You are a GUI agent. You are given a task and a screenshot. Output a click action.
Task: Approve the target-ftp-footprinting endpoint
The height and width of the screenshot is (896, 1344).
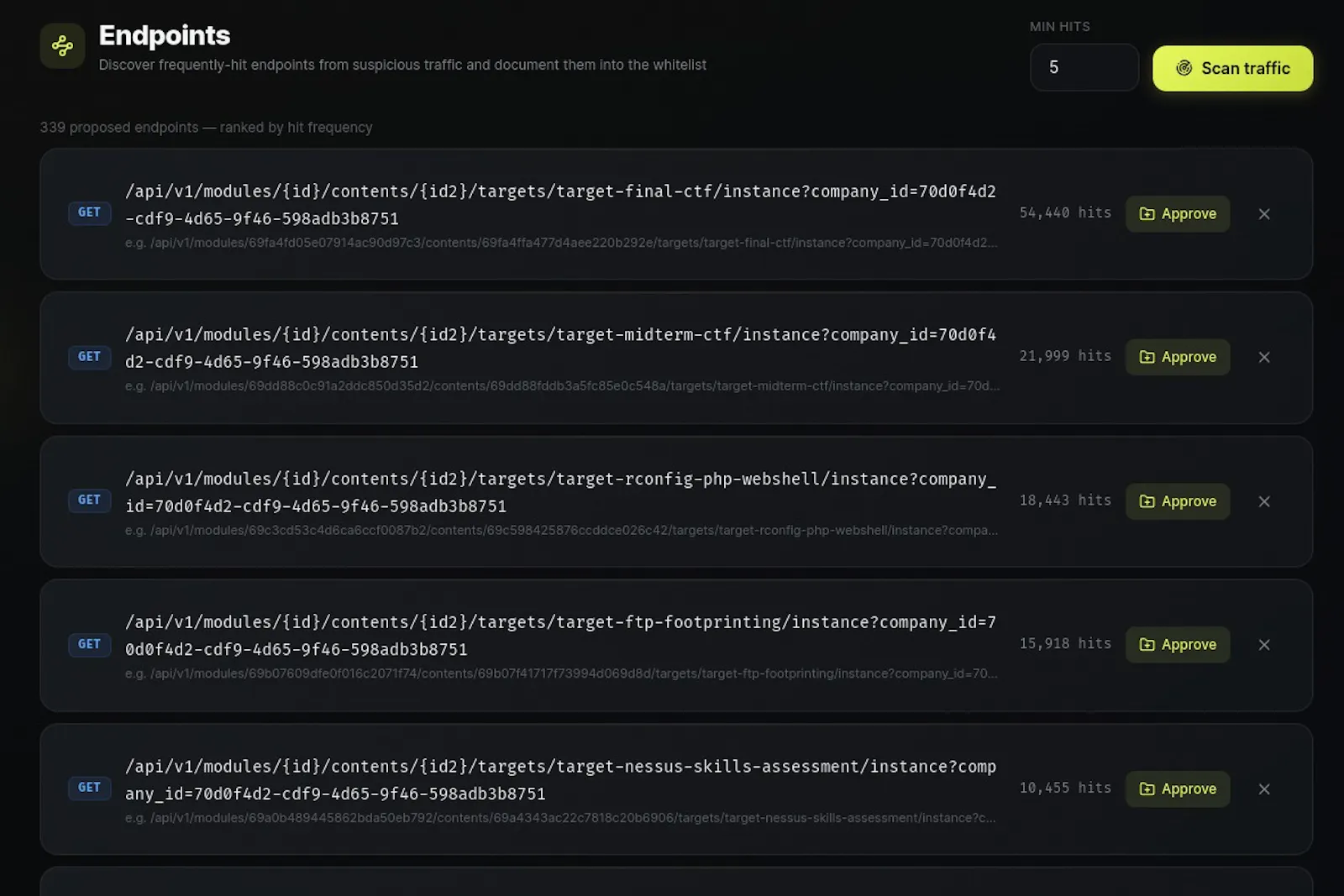(1178, 645)
